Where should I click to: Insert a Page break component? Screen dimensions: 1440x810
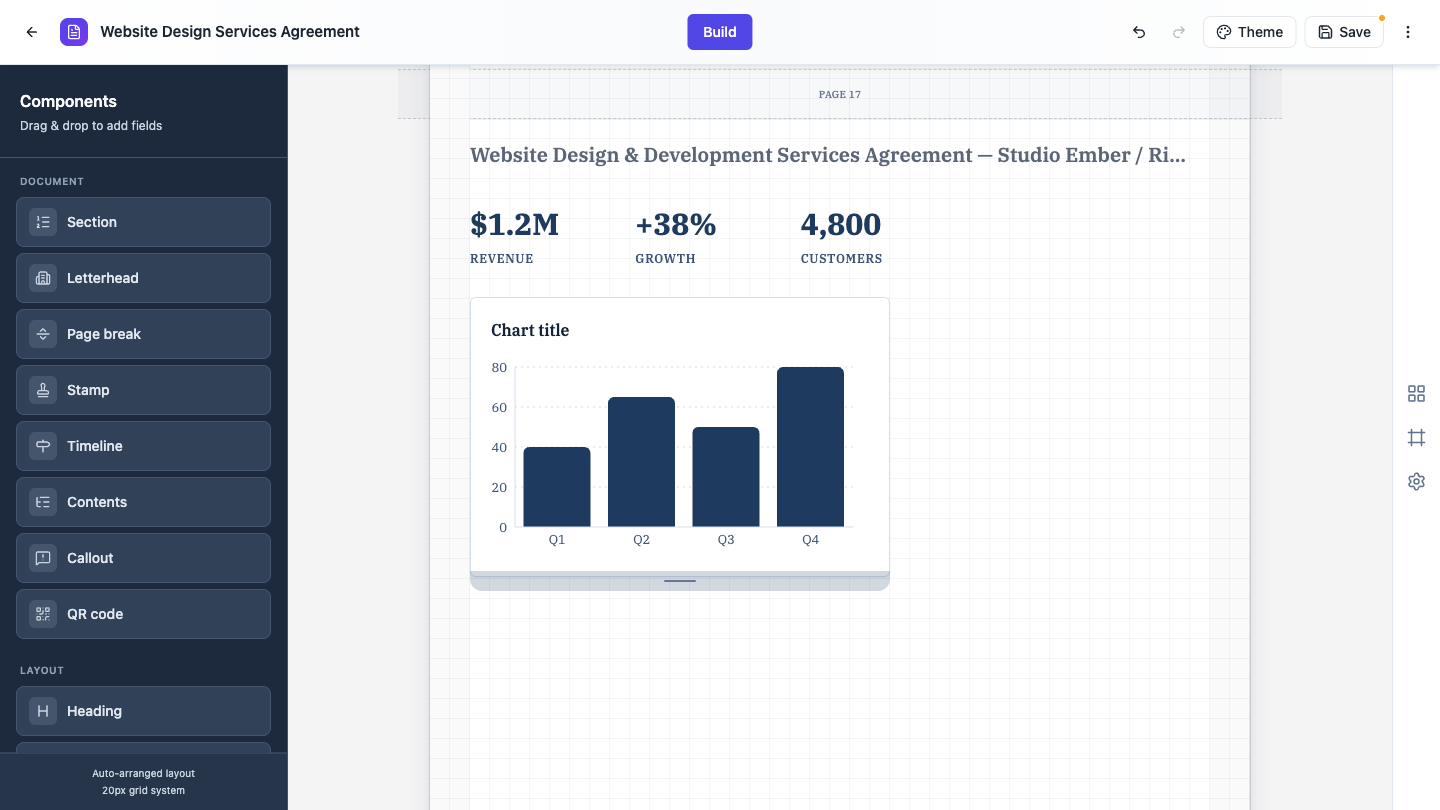coord(143,334)
